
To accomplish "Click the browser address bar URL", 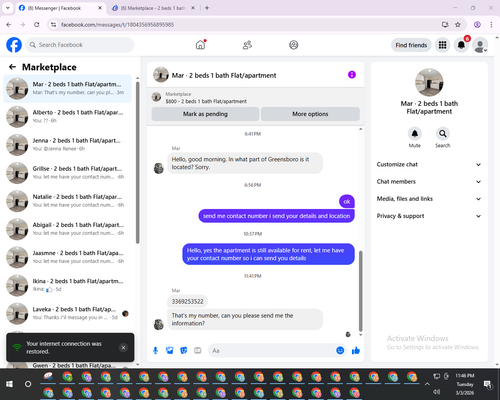I will 117,25.
